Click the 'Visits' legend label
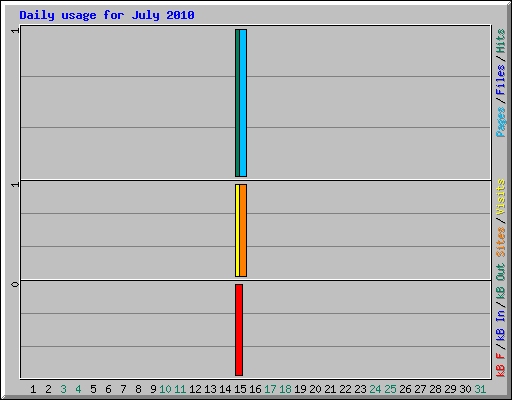The width and height of the screenshot is (512, 400). click(x=500, y=197)
